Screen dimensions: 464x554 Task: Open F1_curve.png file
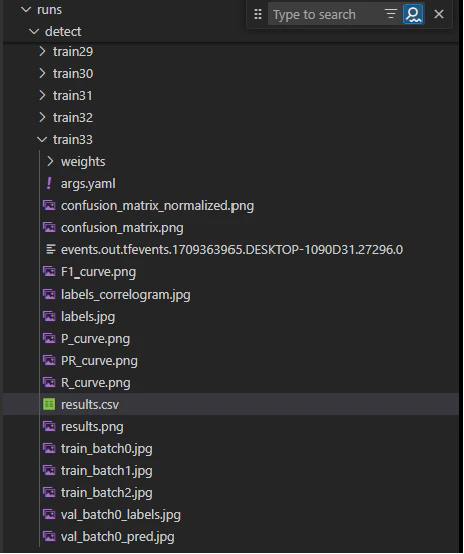tap(98, 272)
